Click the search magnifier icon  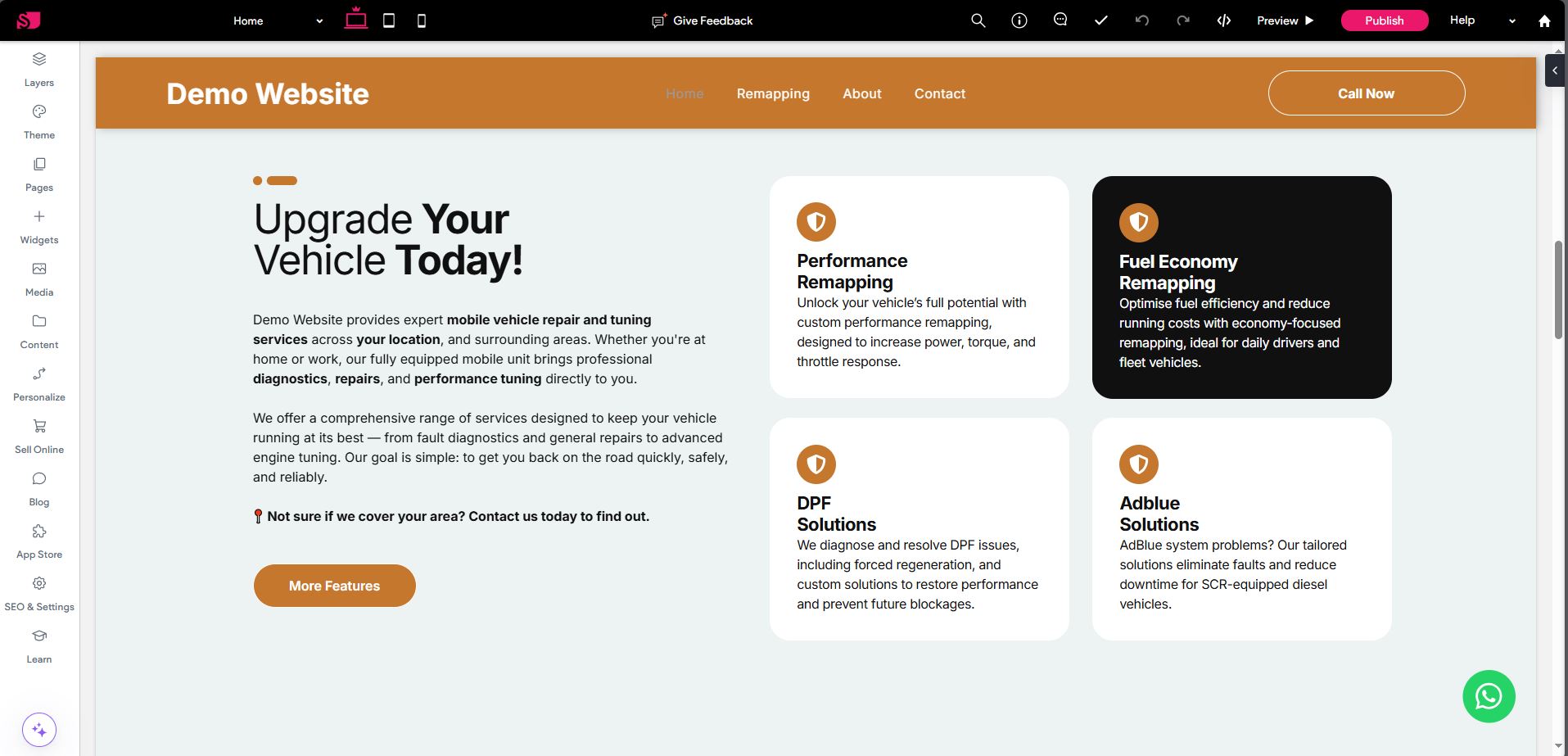(x=978, y=20)
